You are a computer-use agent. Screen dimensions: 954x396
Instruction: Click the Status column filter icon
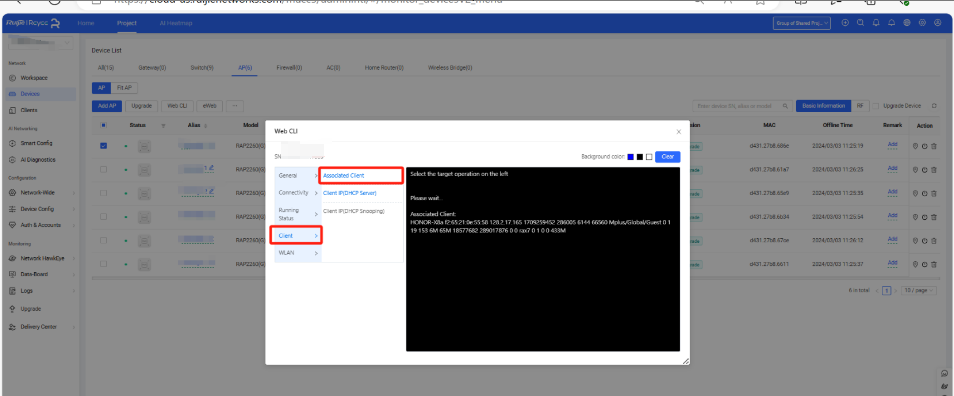tap(163, 125)
